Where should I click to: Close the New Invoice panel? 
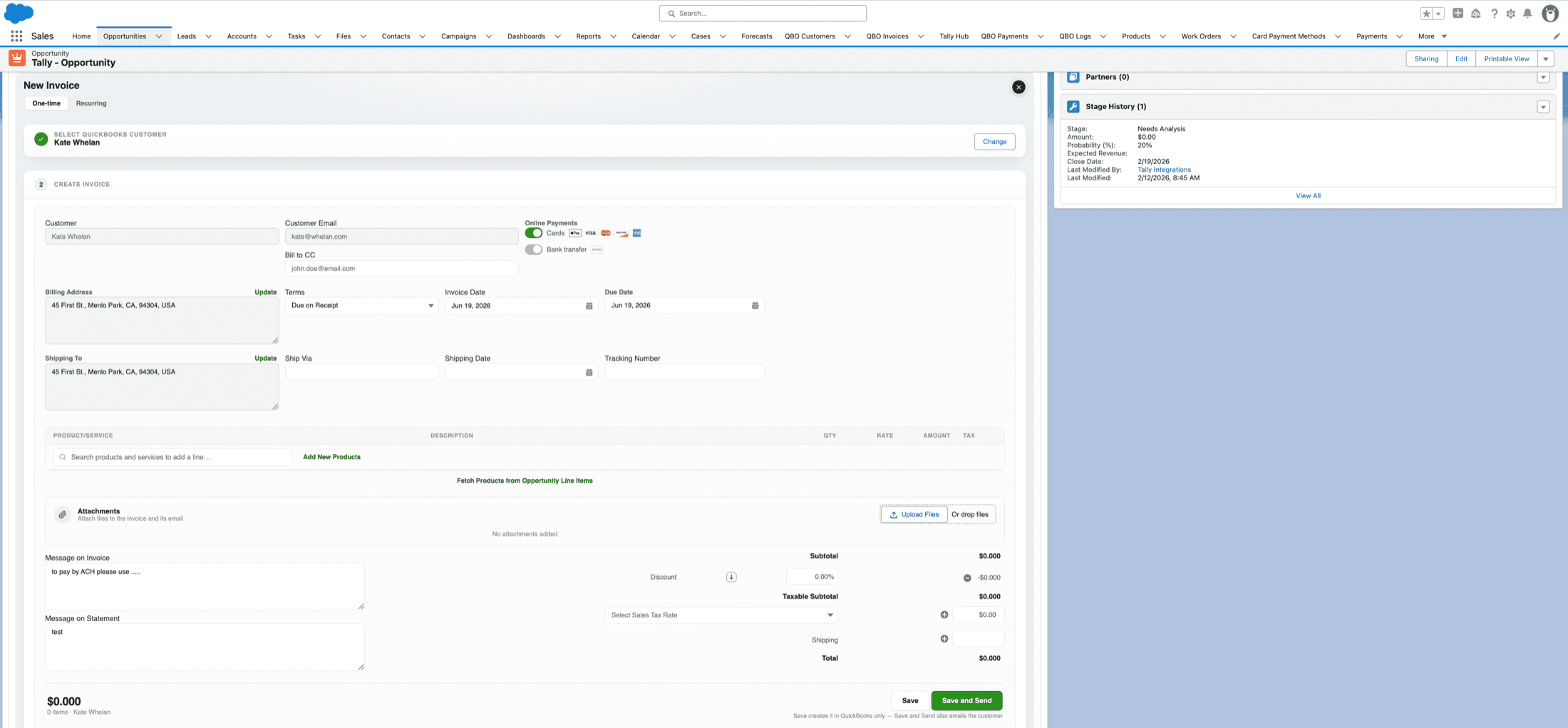1018,87
